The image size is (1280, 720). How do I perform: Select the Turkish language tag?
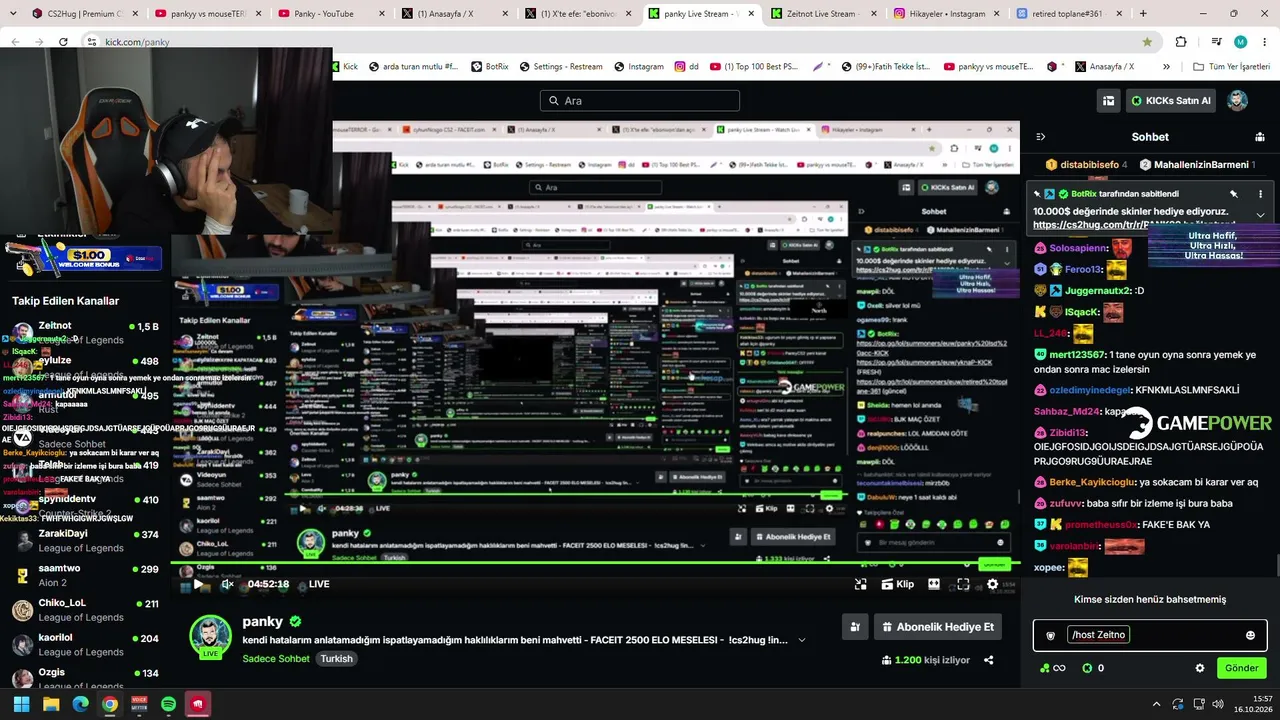(x=337, y=659)
